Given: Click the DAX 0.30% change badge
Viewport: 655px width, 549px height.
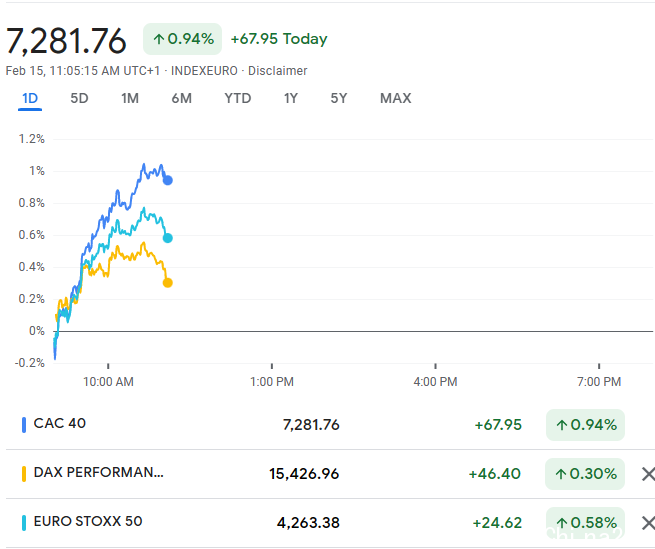Looking at the screenshot, I should (x=585, y=474).
